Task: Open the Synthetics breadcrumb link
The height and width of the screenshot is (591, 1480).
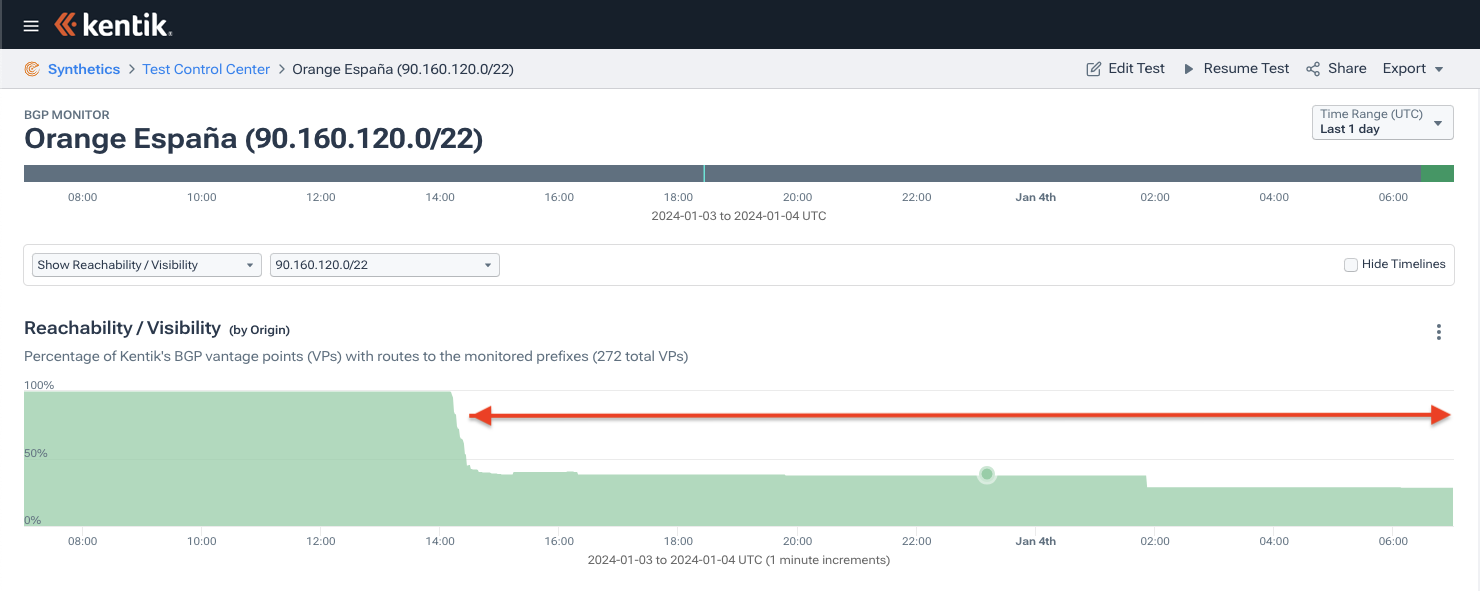Action: [x=84, y=69]
